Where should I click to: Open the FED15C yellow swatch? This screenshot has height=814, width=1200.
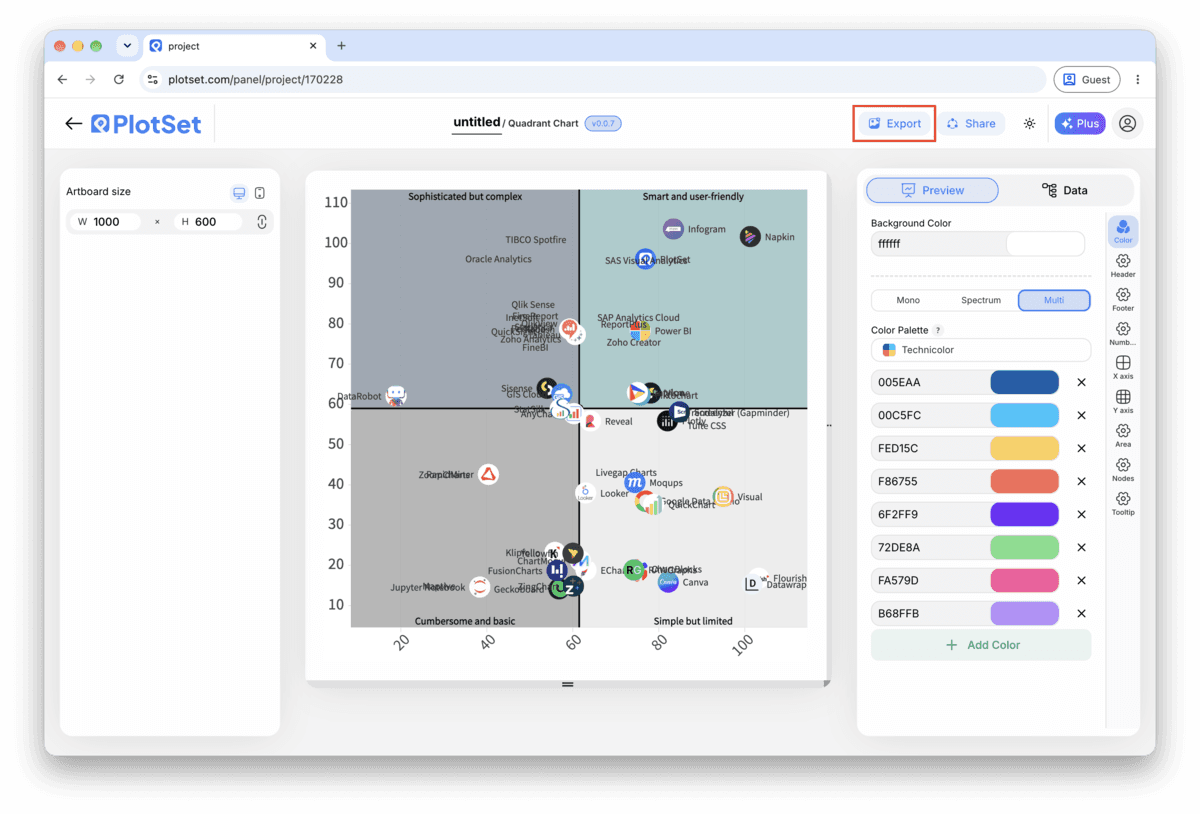click(1024, 448)
